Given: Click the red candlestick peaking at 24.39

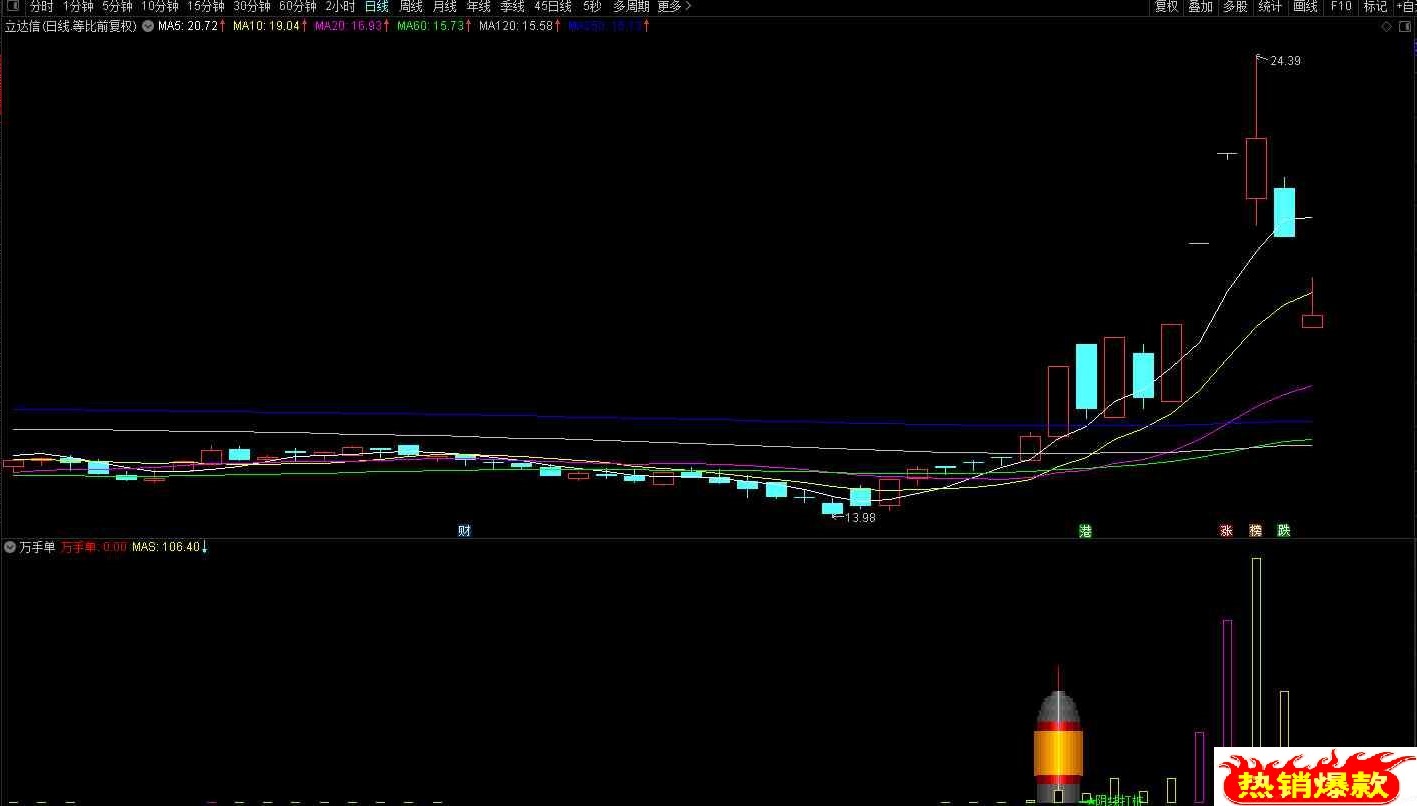Looking at the screenshot, I should pyautogui.click(x=1256, y=168).
